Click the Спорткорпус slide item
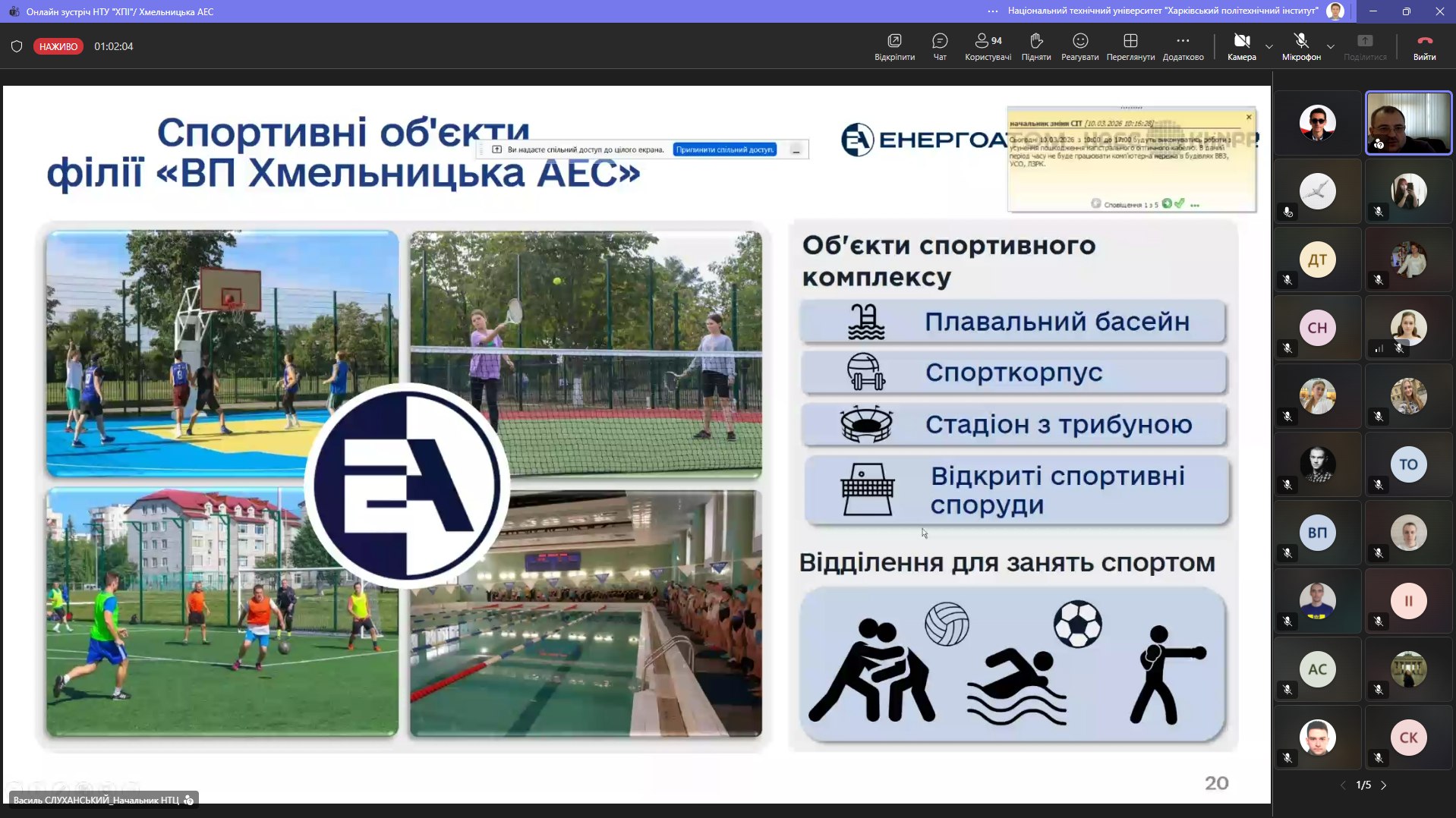The image size is (1456, 818). click(x=1013, y=373)
